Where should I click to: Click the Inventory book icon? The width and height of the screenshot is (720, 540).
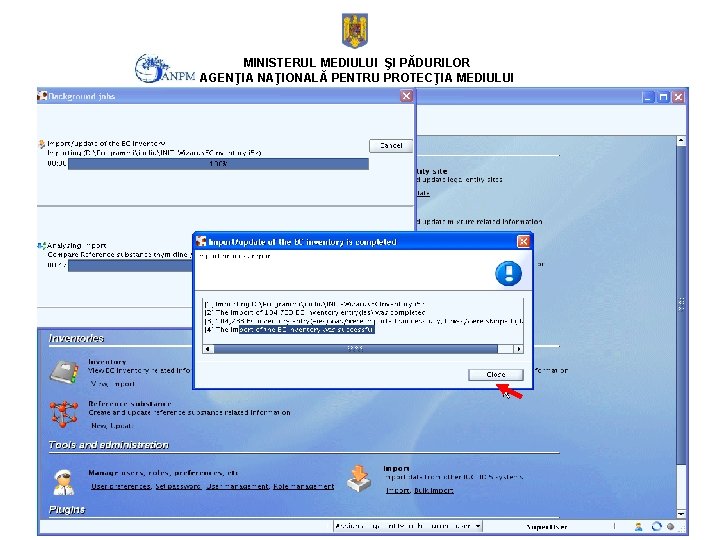[64, 371]
